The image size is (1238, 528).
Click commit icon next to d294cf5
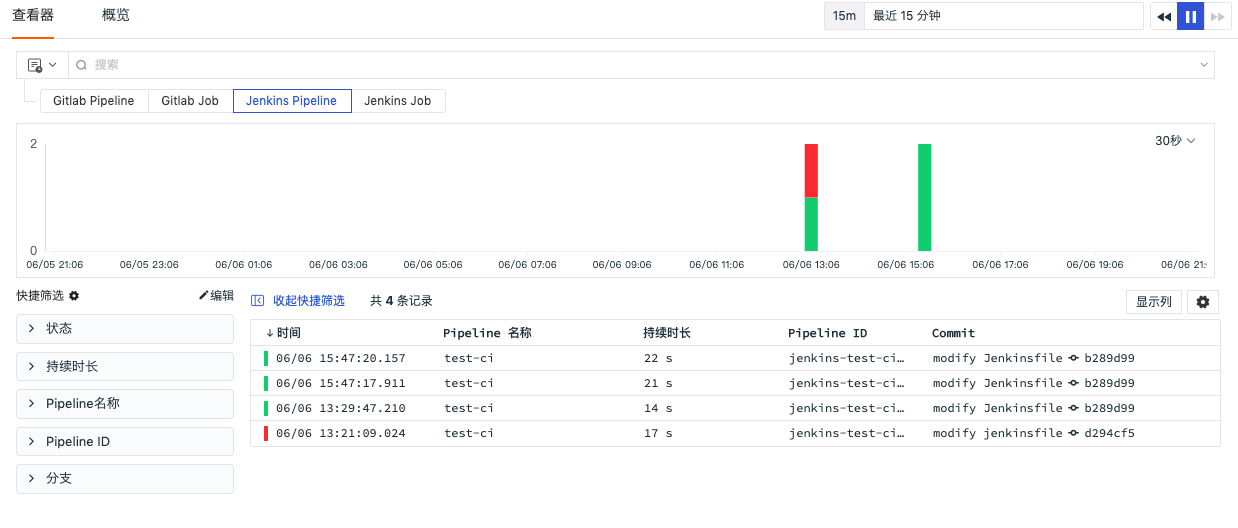[1074, 434]
